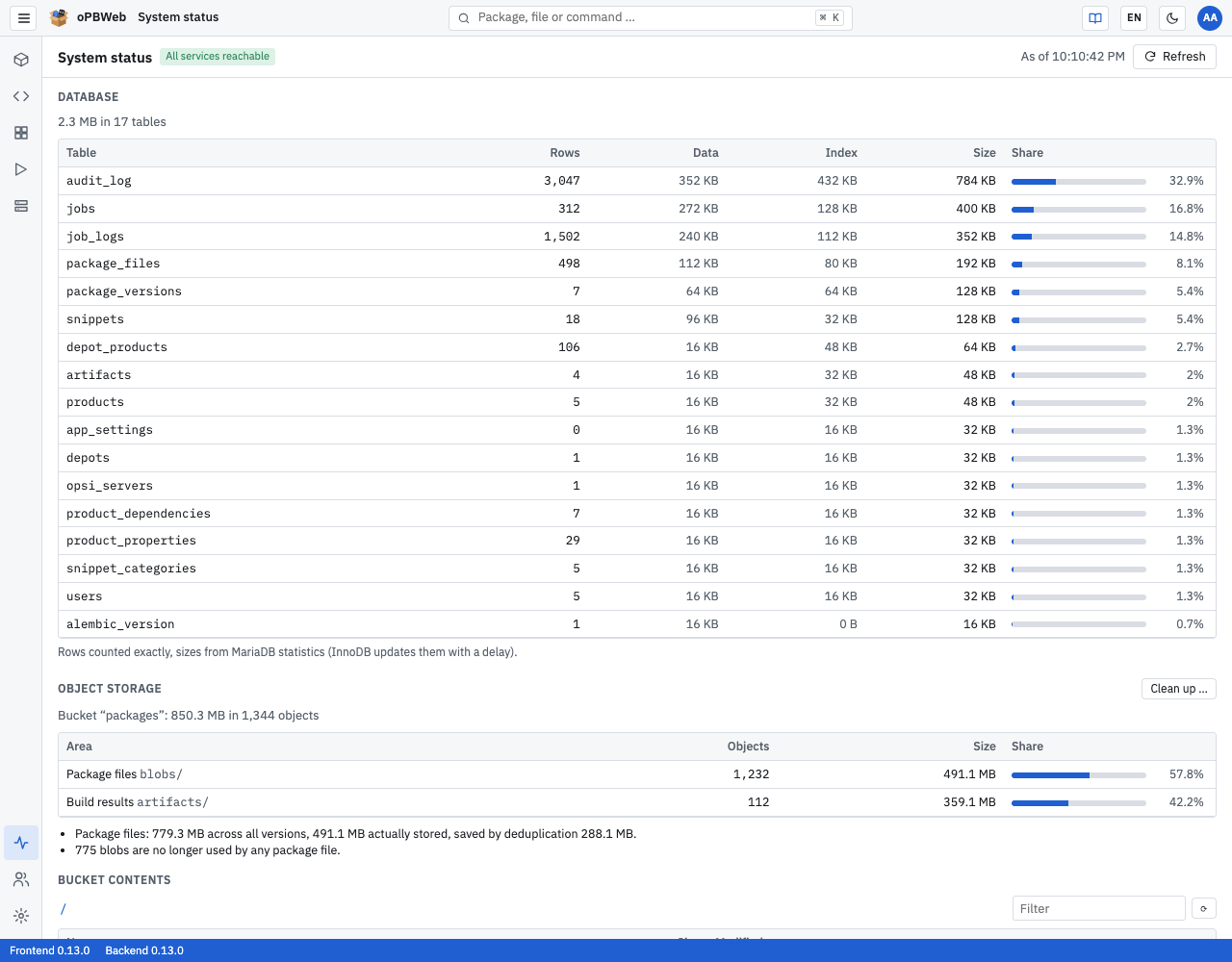Open the hamburger navigation menu
Screen dimensions: 1232x962
click(24, 17)
